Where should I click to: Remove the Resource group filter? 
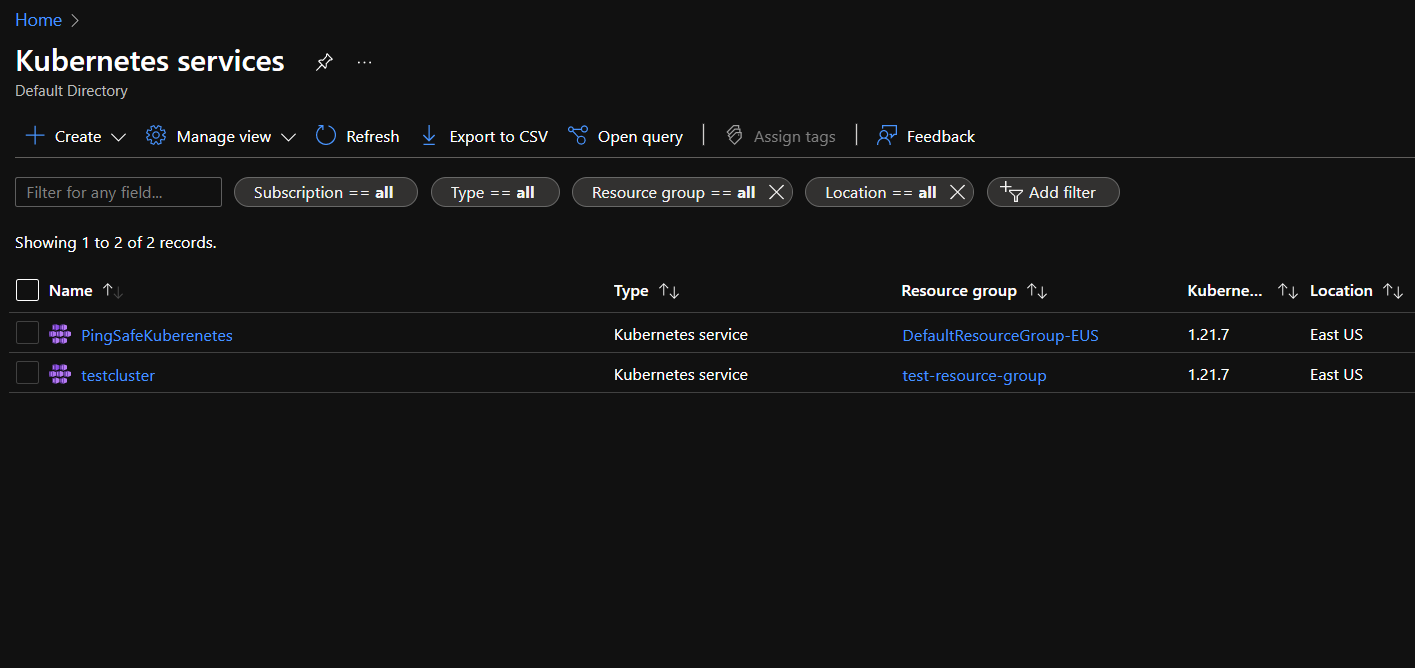coord(776,192)
